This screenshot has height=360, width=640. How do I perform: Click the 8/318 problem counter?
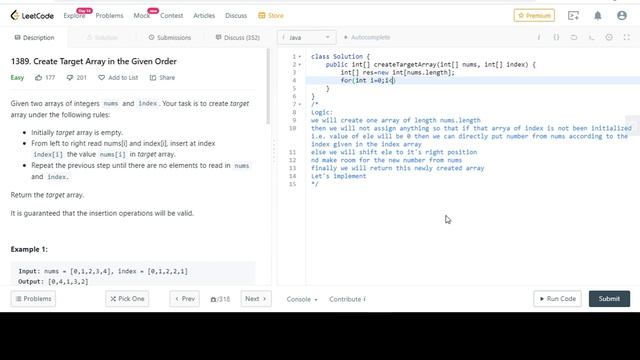[220, 299]
